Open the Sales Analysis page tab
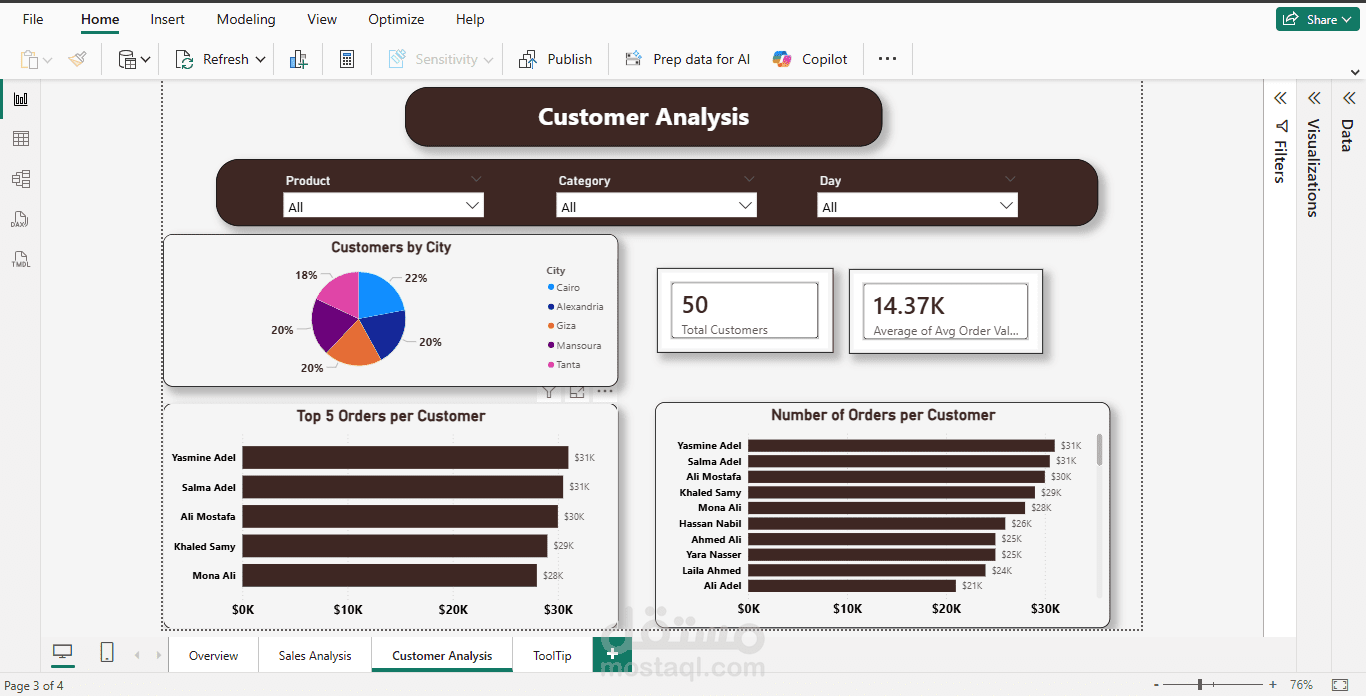Screen dimensions: 1366x696 [315, 655]
